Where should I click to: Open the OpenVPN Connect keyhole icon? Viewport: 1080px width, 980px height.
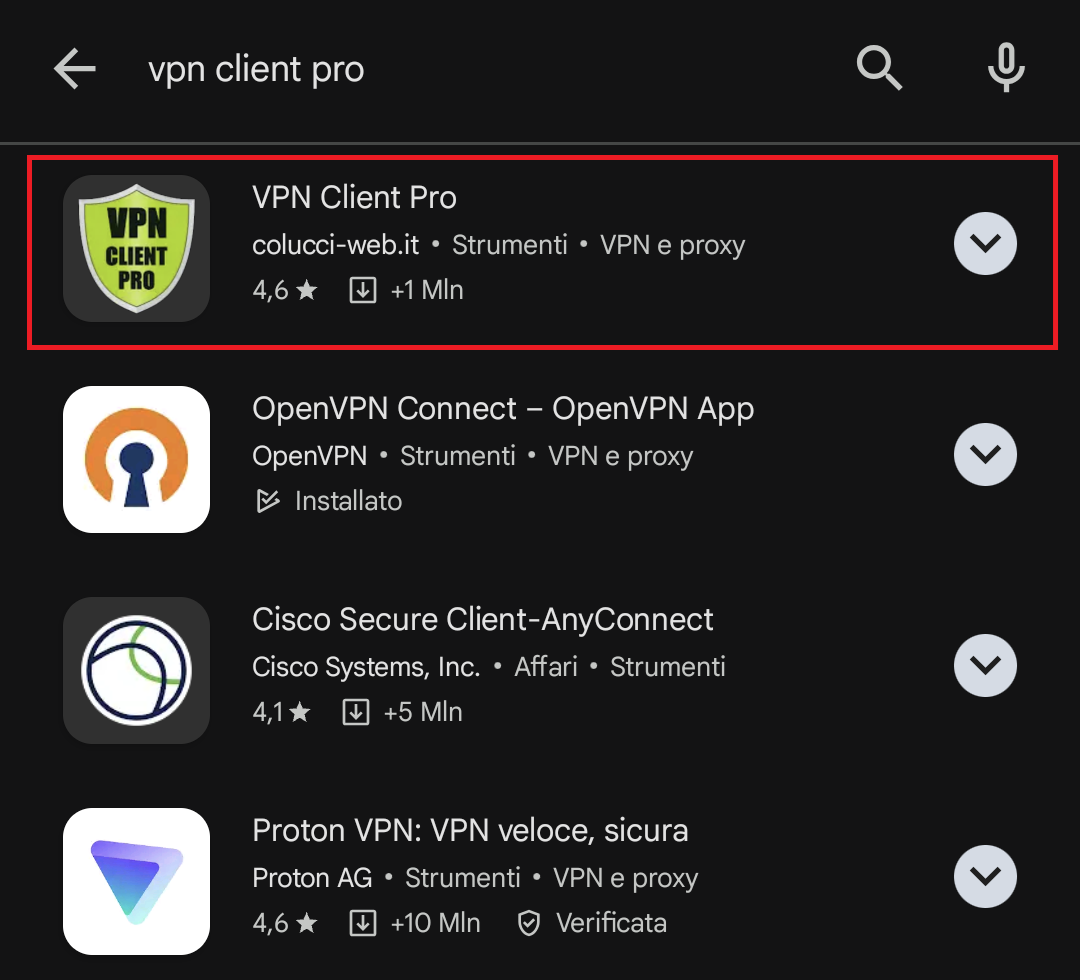136,459
